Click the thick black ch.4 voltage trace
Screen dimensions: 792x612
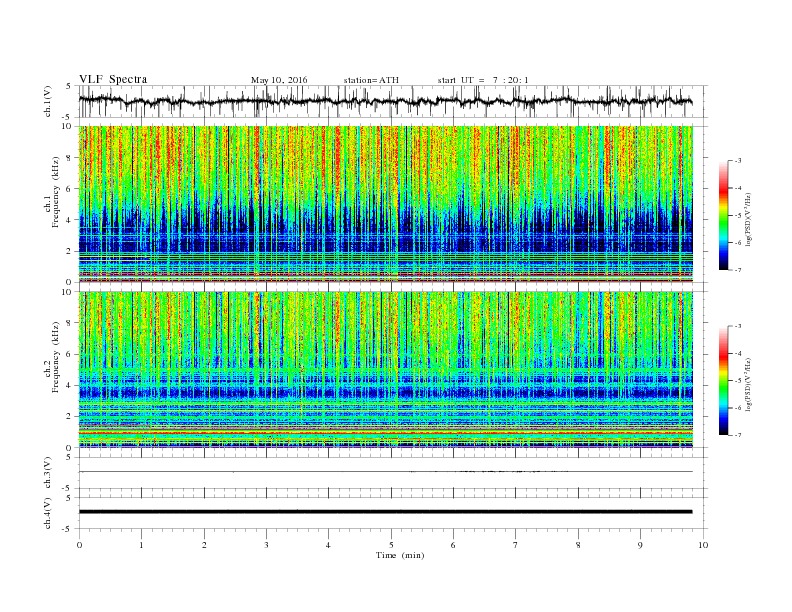pos(385,512)
